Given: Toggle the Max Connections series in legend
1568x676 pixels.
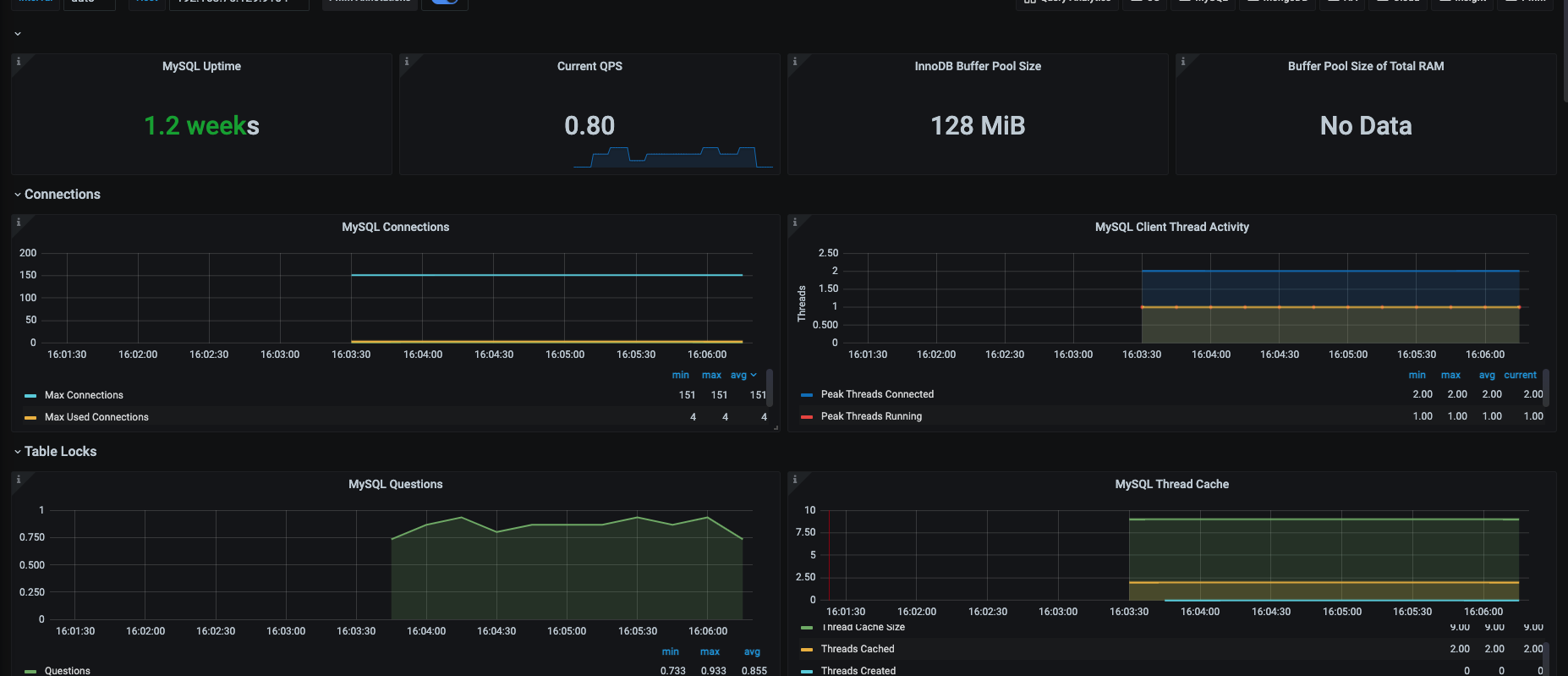Looking at the screenshot, I should coord(84,395).
